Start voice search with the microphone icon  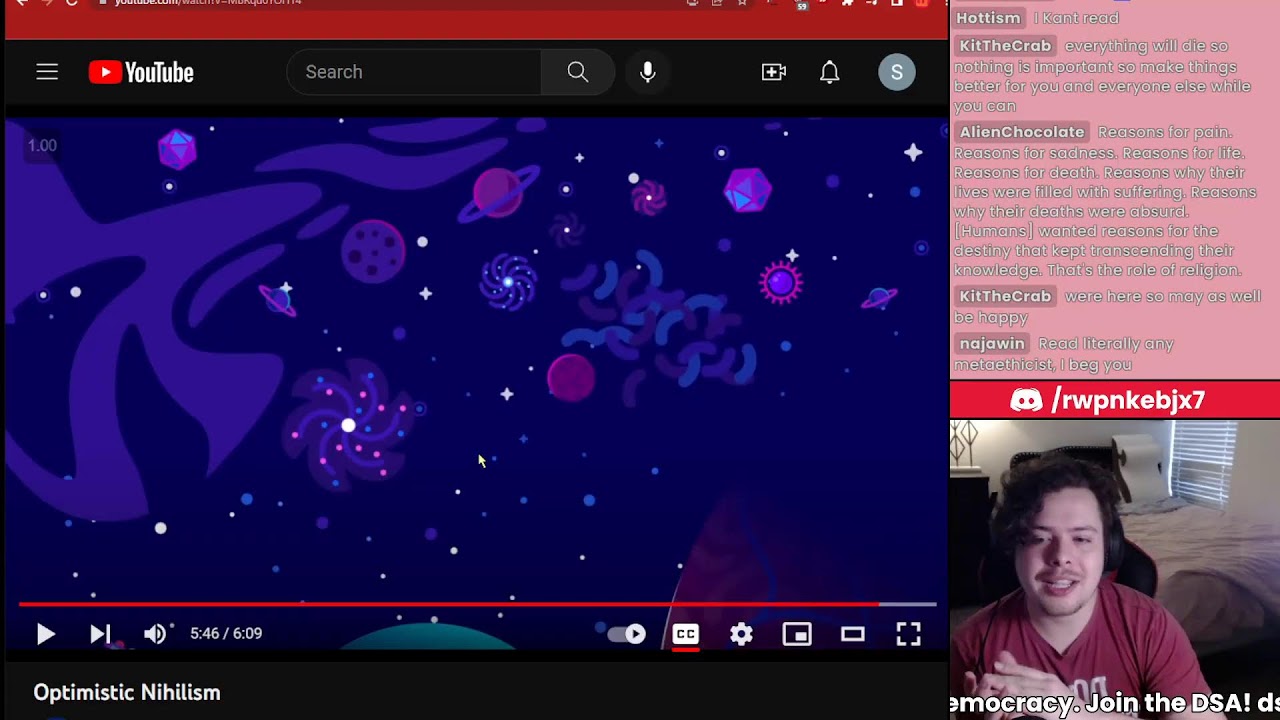pyautogui.click(x=648, y=72)
